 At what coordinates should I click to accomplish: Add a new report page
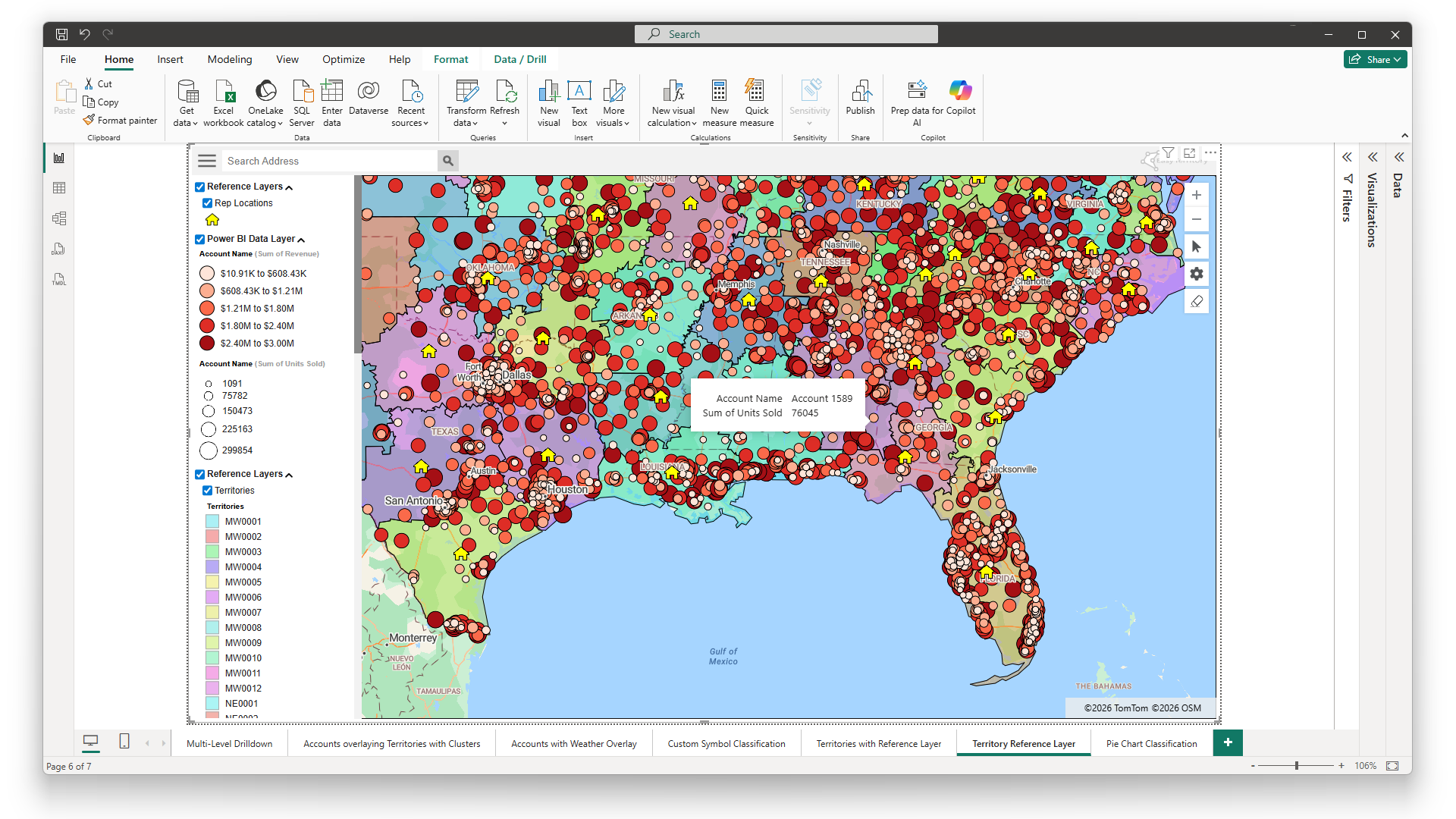pos(1228,742)
